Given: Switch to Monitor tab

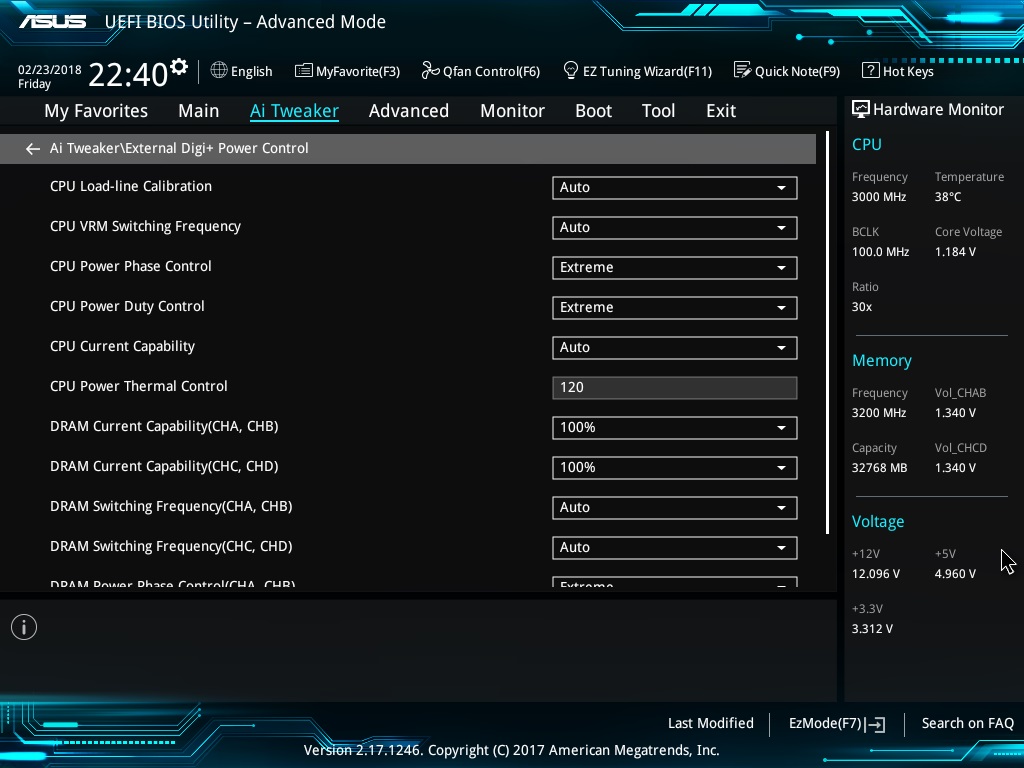Looking at the screenshot, I should pos(512,111).
